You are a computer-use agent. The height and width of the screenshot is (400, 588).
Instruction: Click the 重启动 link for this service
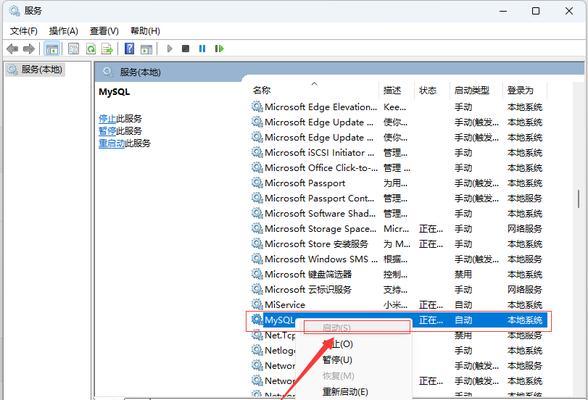[112, 143]
